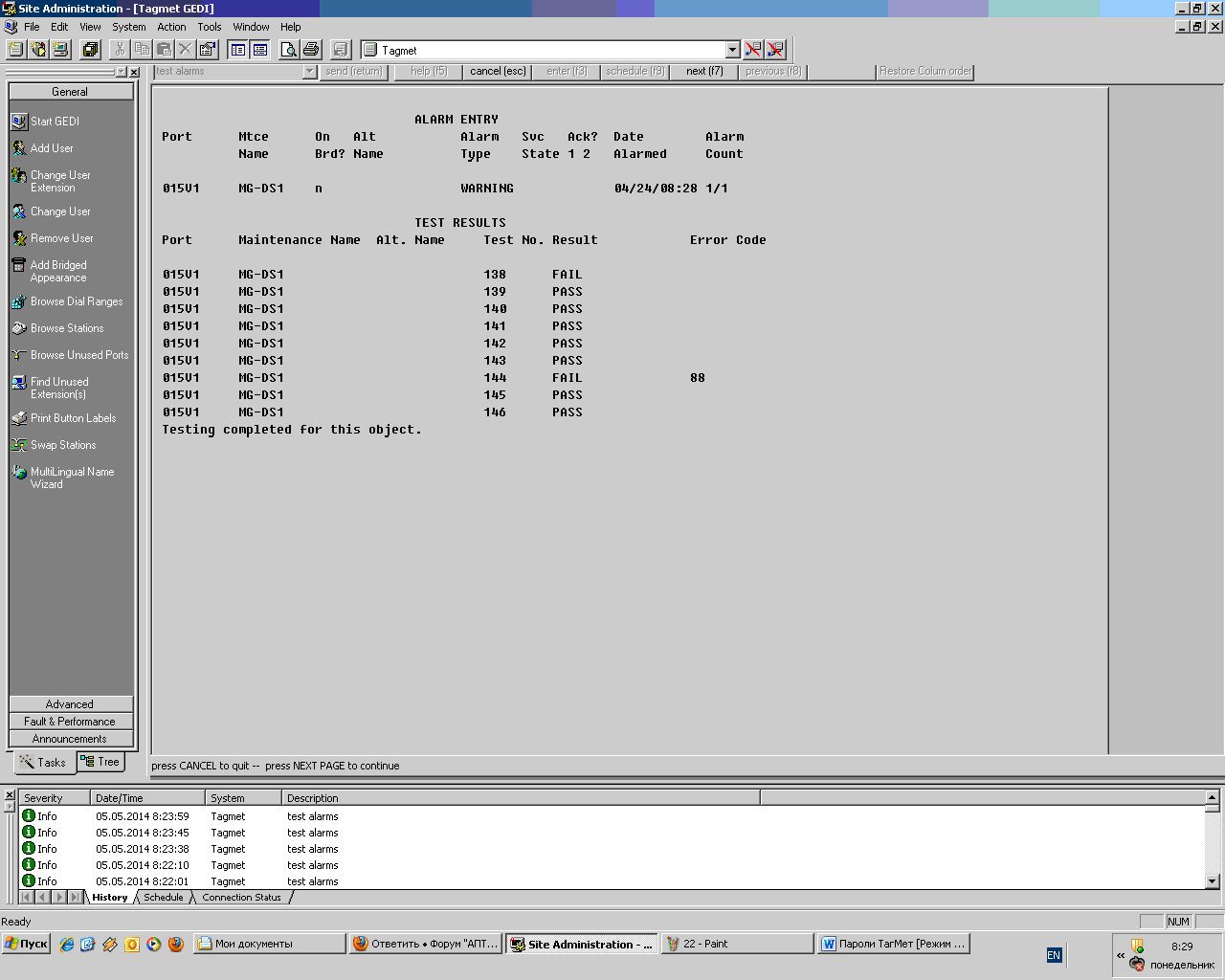
Task: Close the task pane with its X
Action: click(134, 72)
